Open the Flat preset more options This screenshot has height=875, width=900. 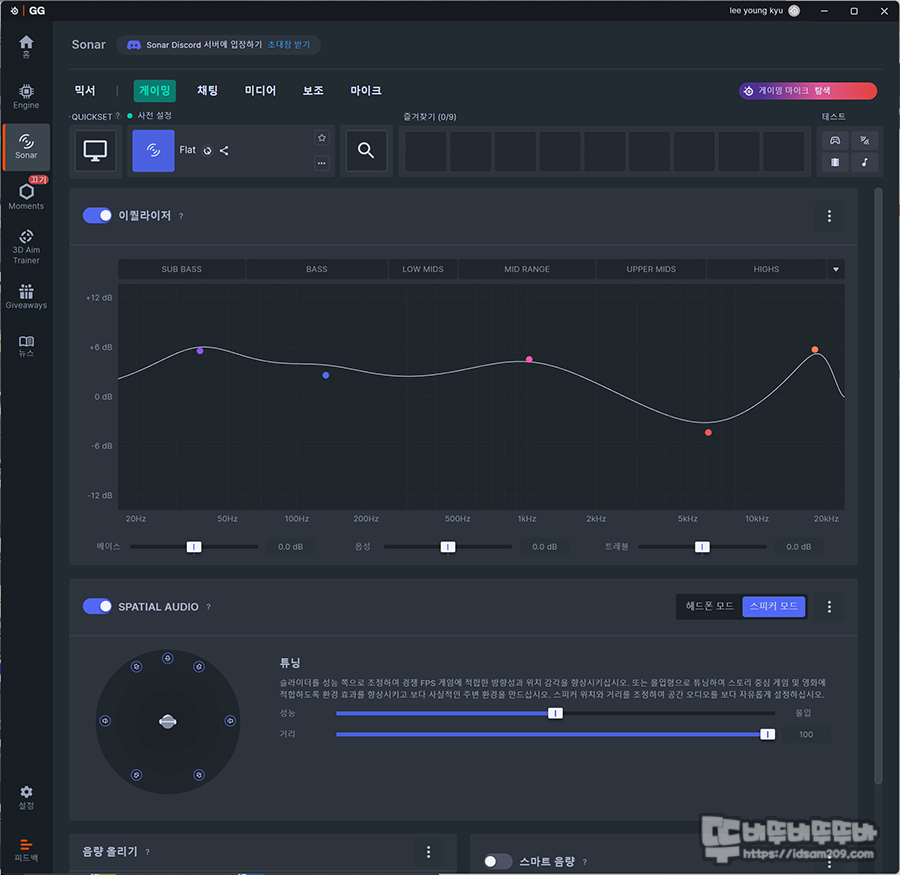(322, 163)
